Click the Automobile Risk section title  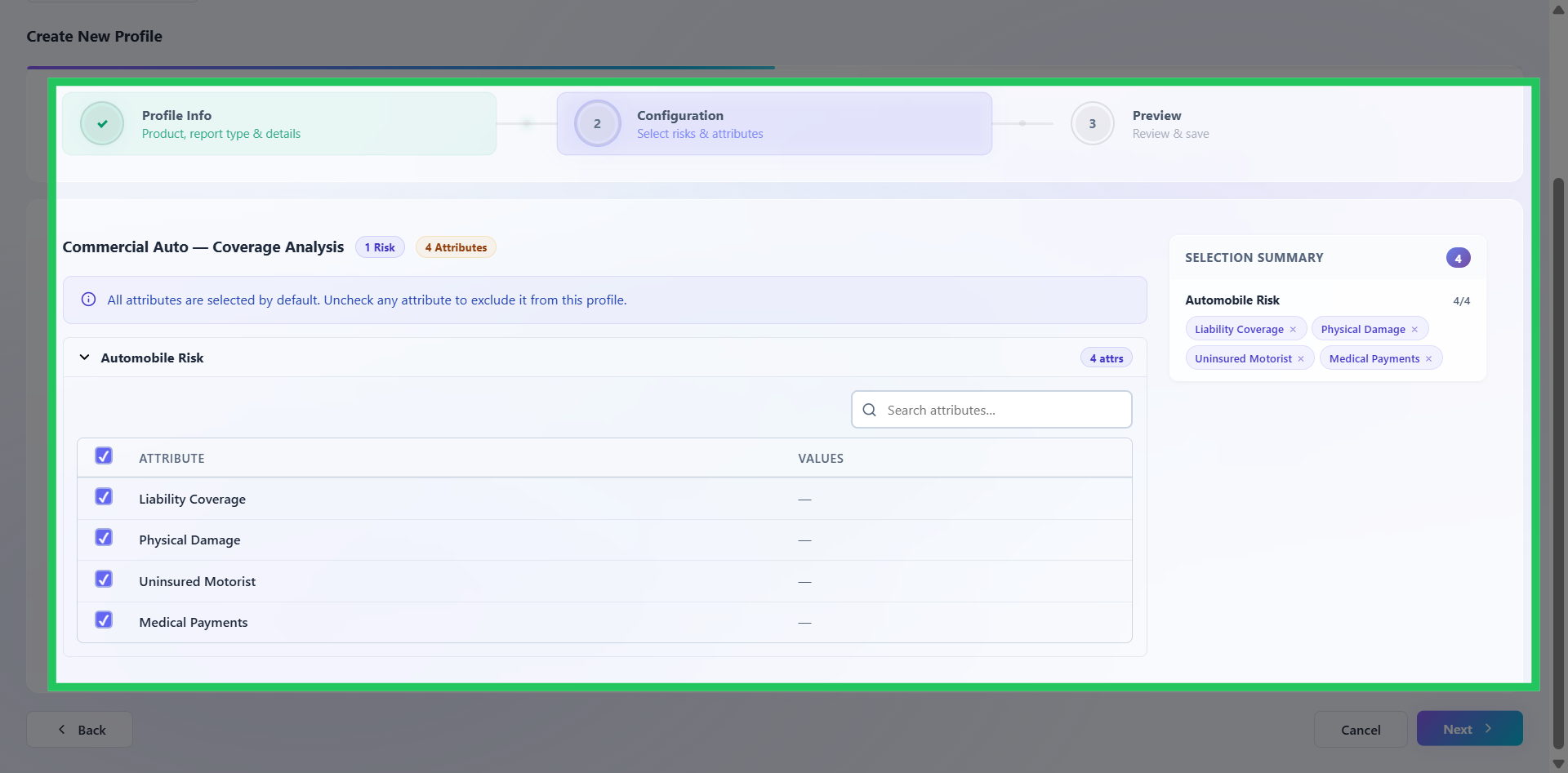click(x=152, y=358)
